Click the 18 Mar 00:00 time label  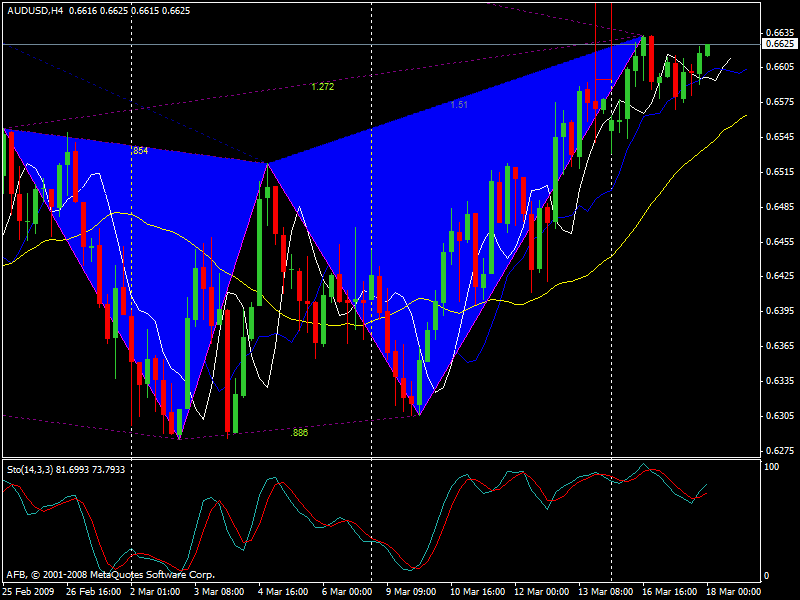tap(734, 591)
